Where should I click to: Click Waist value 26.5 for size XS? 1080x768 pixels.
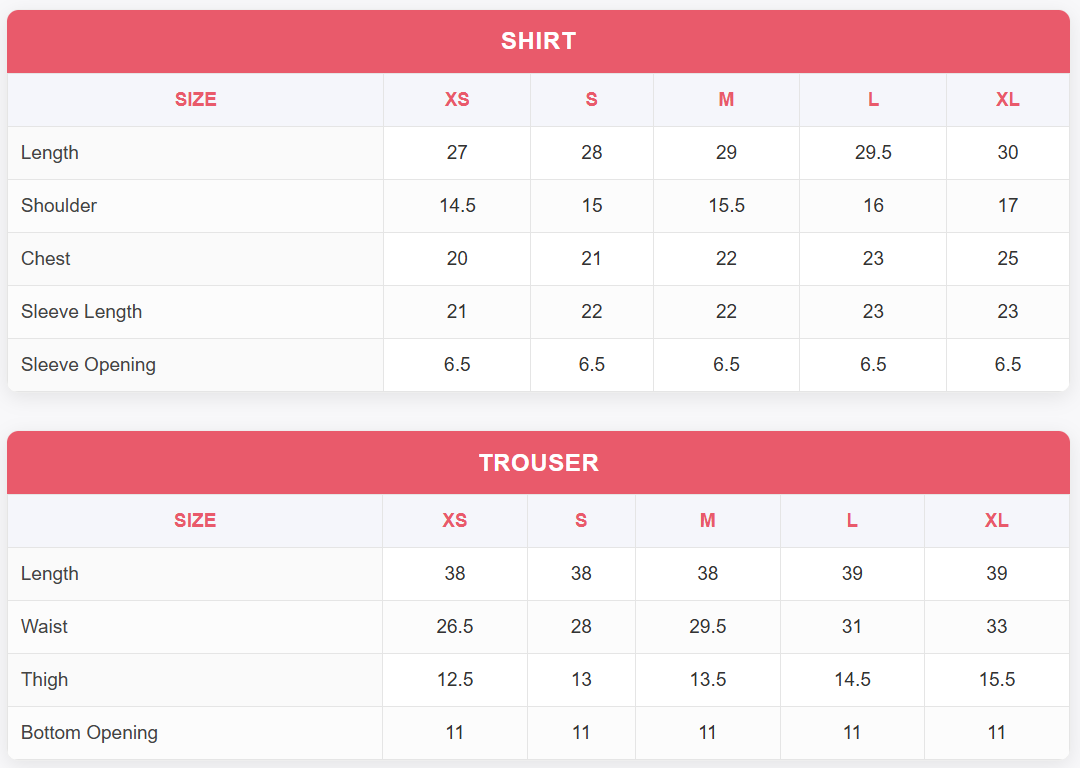coord(455,626)
